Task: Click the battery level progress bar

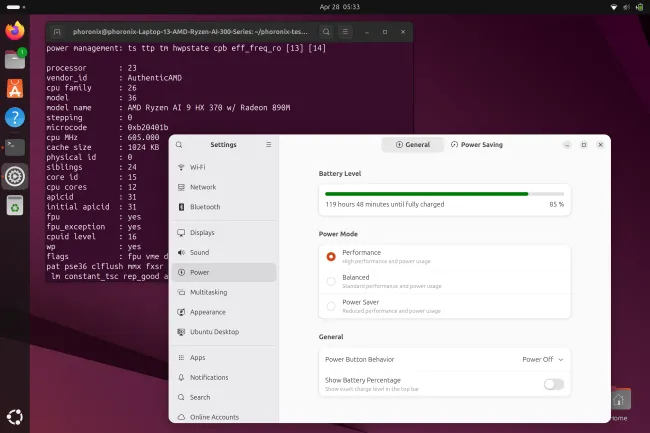Action: [443, 193]
